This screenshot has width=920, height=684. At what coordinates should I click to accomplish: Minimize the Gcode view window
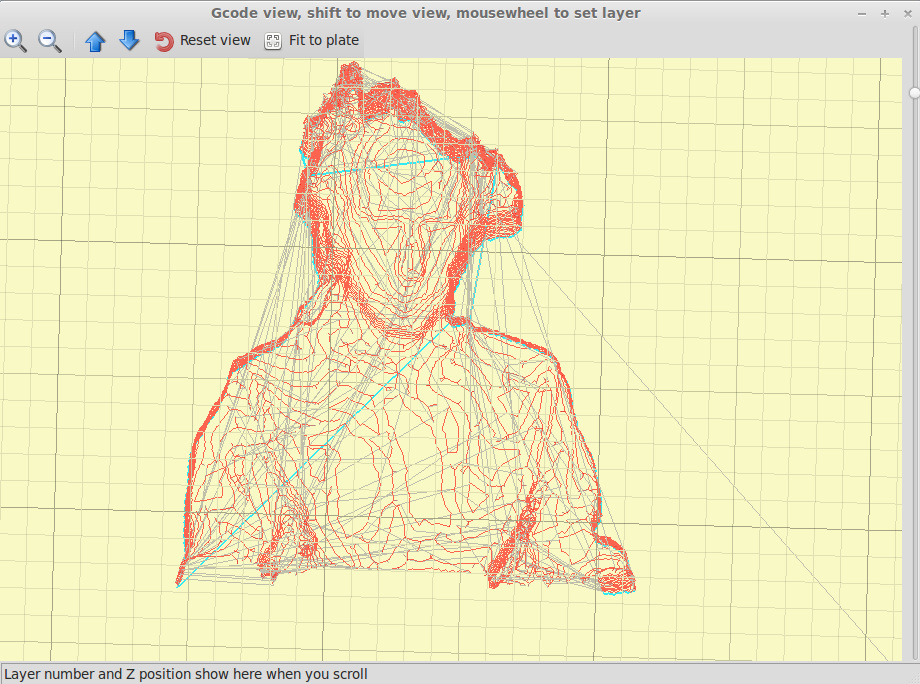863,13
